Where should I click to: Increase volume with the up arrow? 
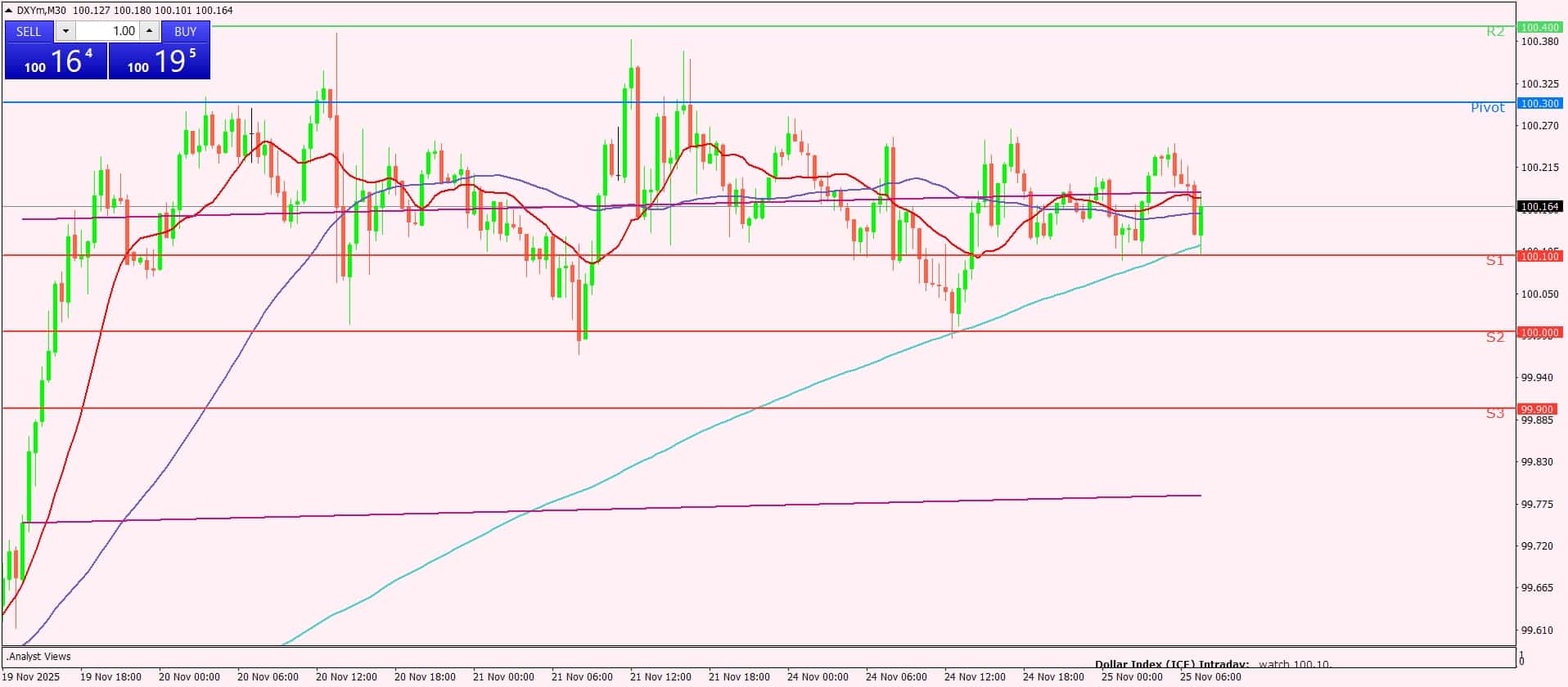(149, 31)
